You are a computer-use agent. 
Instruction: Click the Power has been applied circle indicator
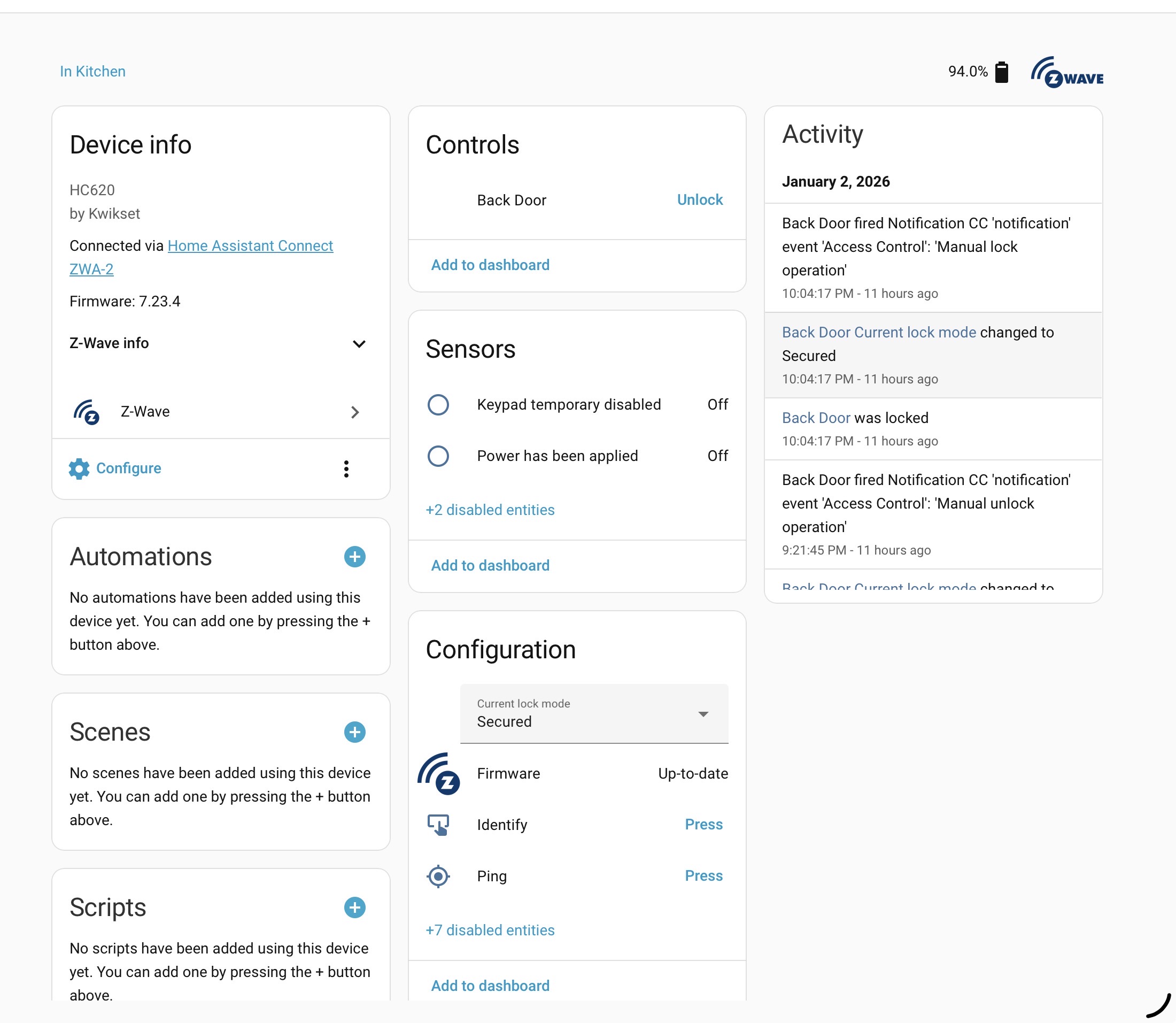(x=438, y=456)
